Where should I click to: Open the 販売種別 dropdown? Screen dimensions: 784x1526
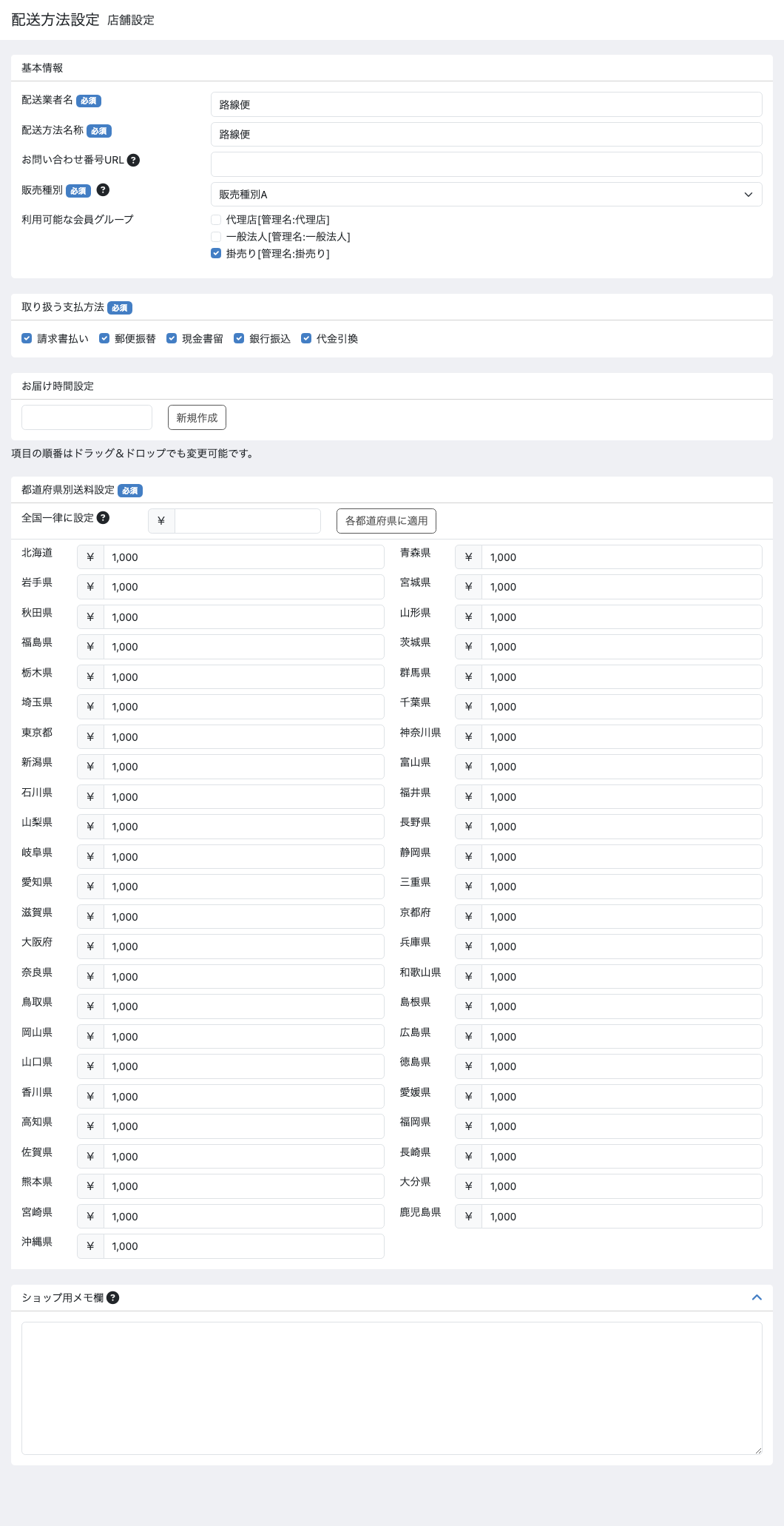(x=486, y=194)
